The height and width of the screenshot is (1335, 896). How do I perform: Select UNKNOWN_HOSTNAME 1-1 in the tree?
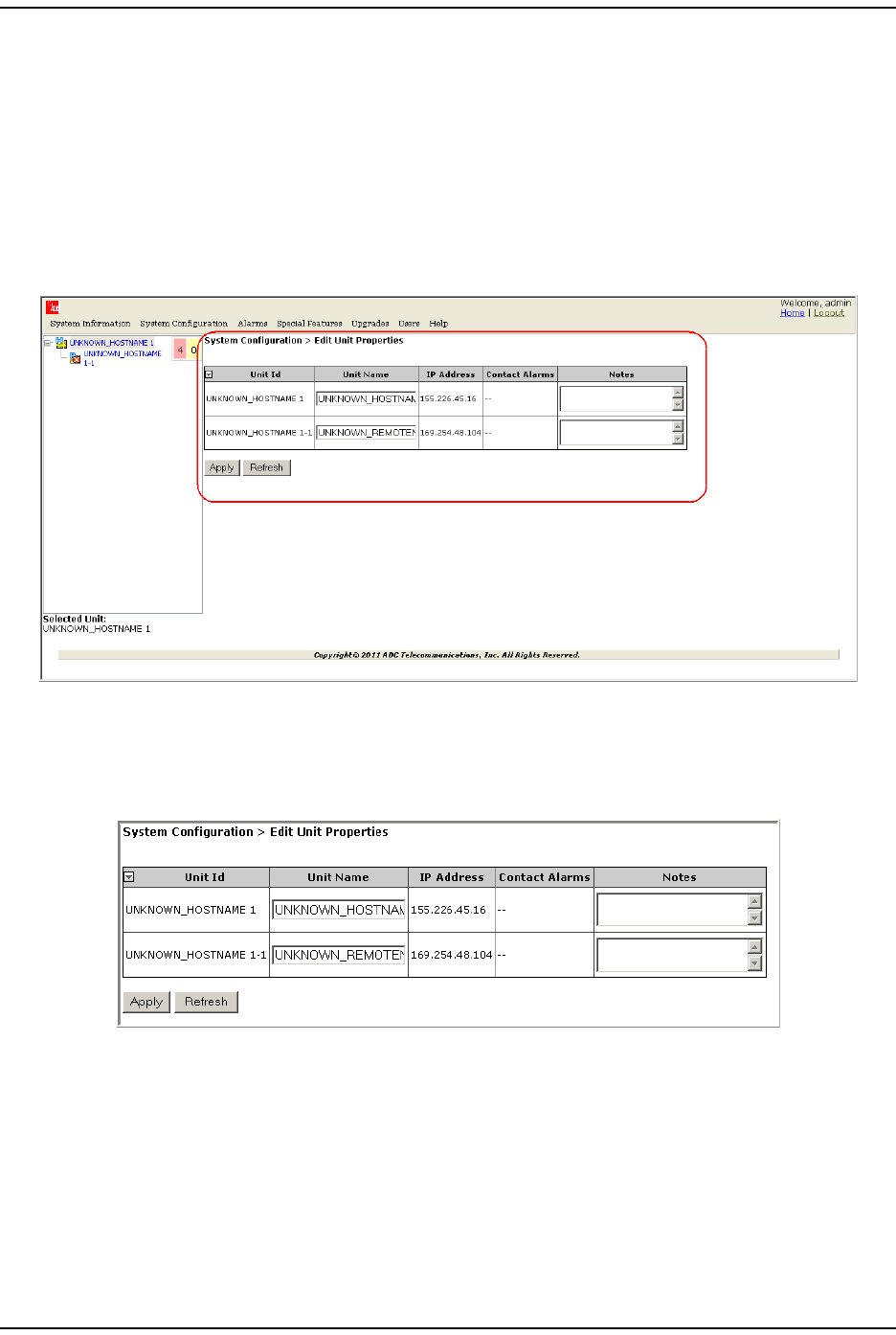coord(123,358)
